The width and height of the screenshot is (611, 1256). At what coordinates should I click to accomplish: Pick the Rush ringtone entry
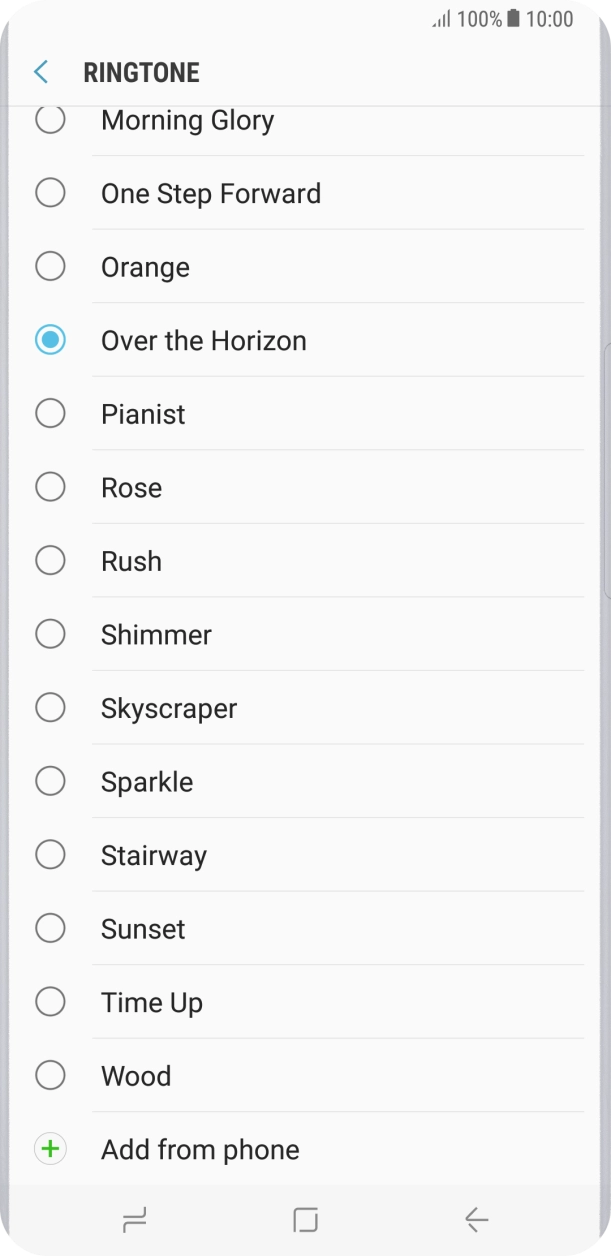tap(131, 561)
